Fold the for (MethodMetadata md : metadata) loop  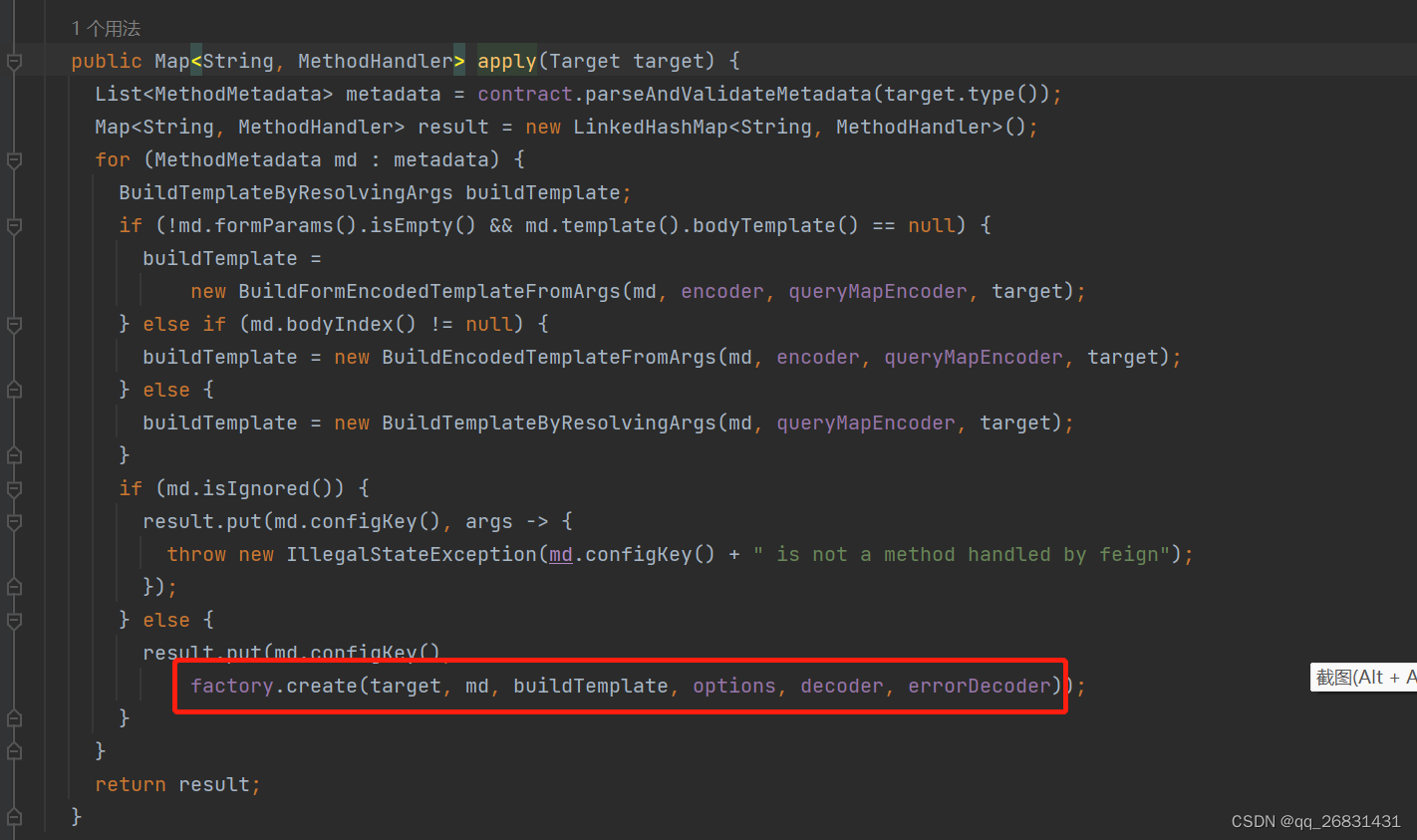14,160
